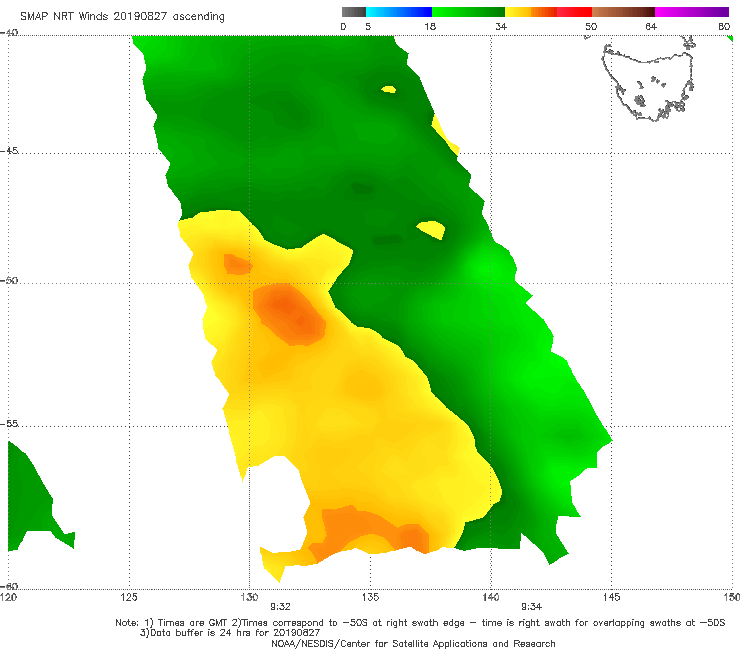Click the '140' longitude axis label
Viewport: 740px width, 650px height.
(491, 597)
